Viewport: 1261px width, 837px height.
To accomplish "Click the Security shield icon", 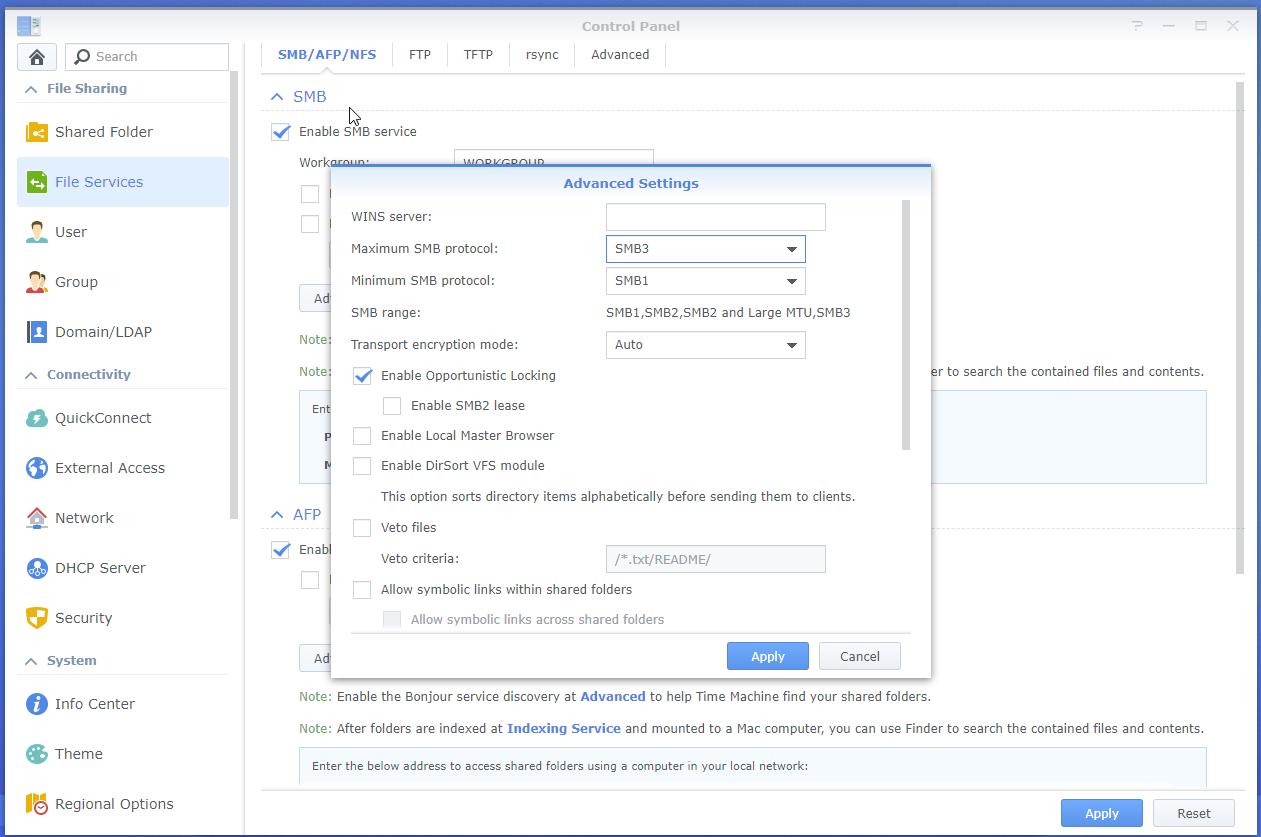I will pyautogui.click(x=37, y=618).
